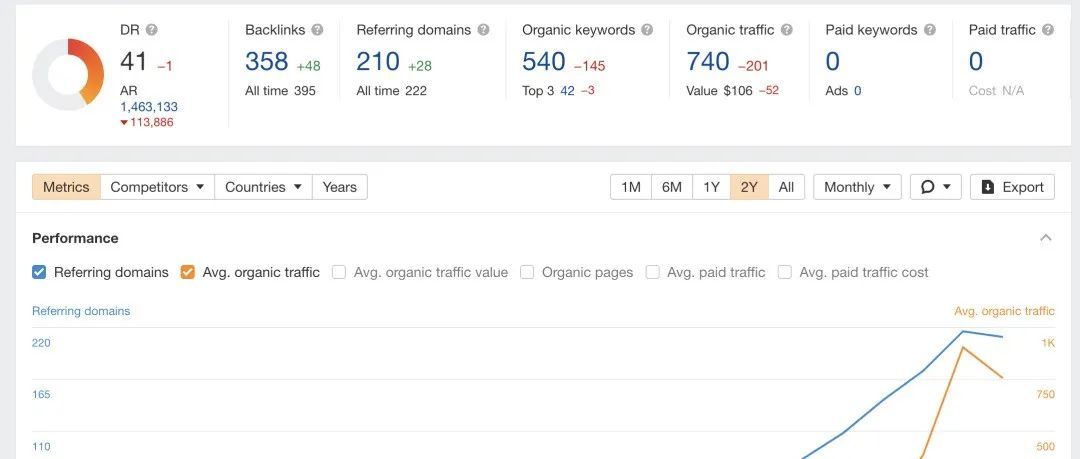Select the 6M time range
Screen dimensions: 1080x459
[671, 187]
